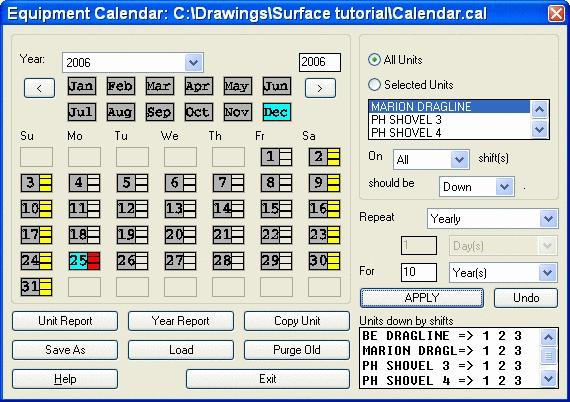This screenshot has width=570, height=402.
Task: Click the Purge Old button
Action: (x=297, y=350)
